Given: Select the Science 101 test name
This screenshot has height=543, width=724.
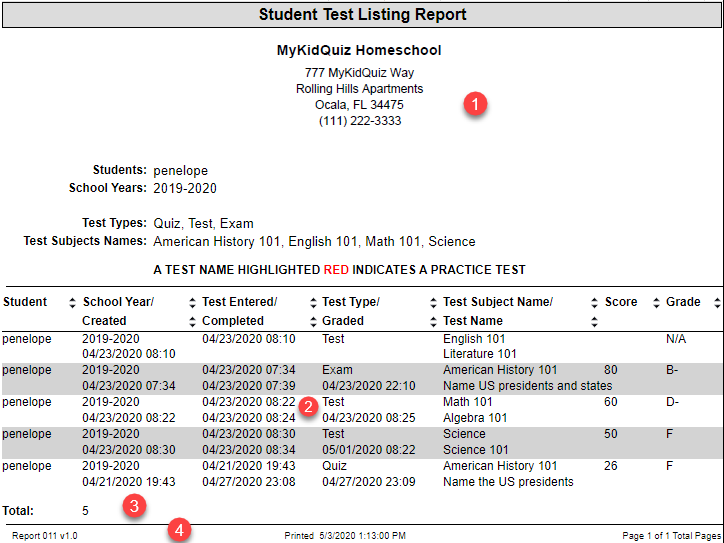Looking at the screenshot, I should pos(476,450).
